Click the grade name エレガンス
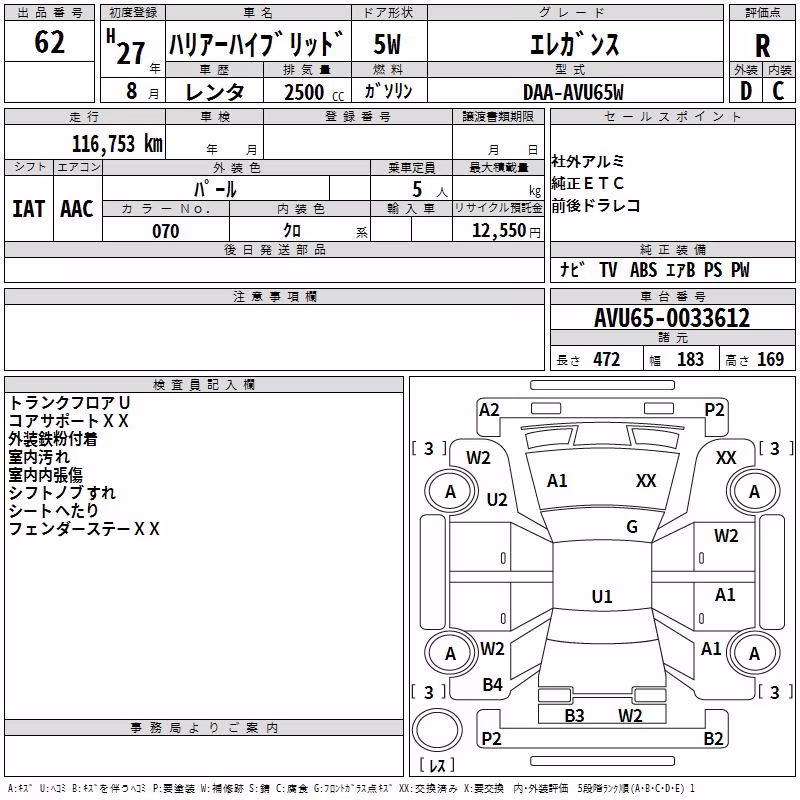This screenshot has width=800, height=800. point(574,44)
